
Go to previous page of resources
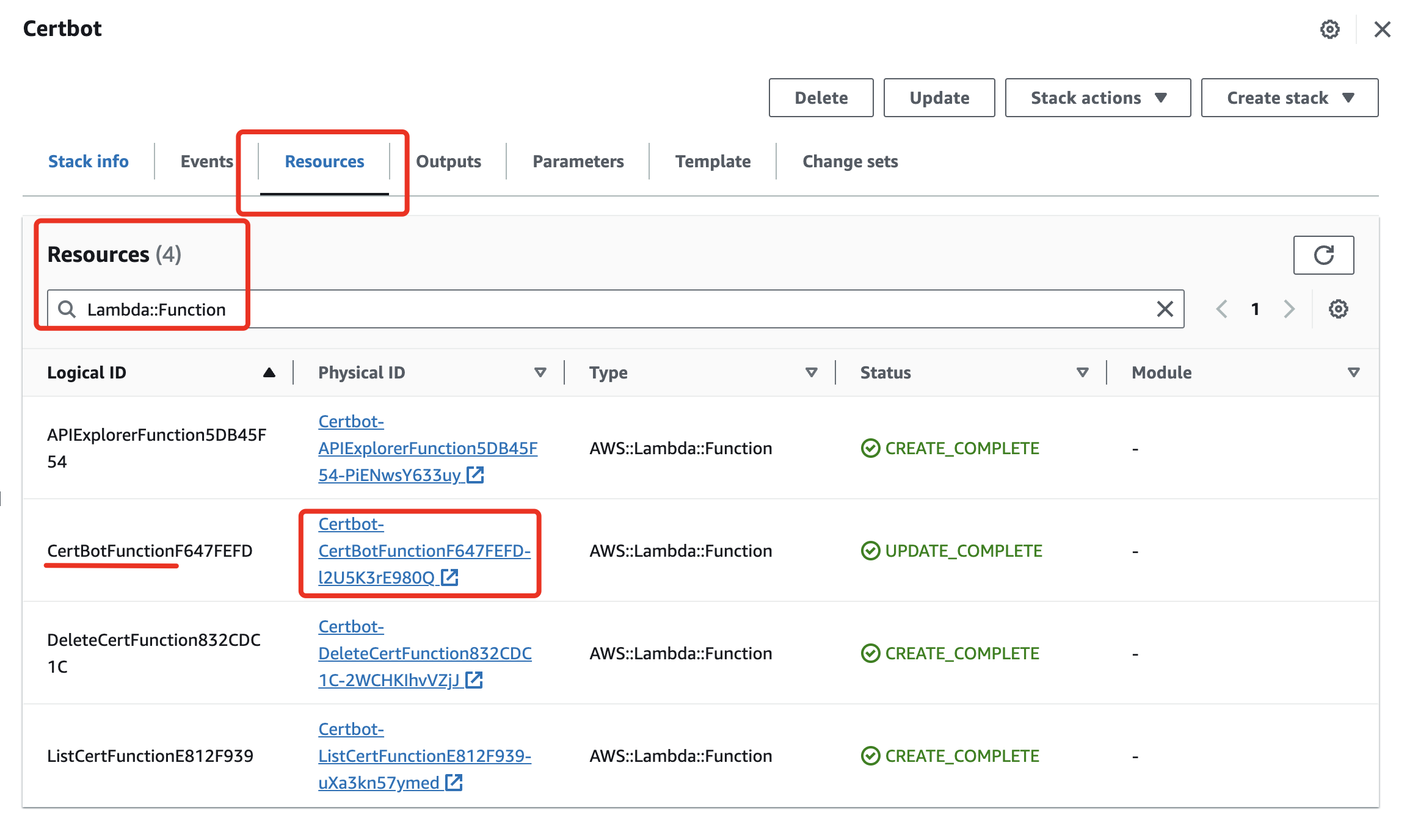point(1221,309)
